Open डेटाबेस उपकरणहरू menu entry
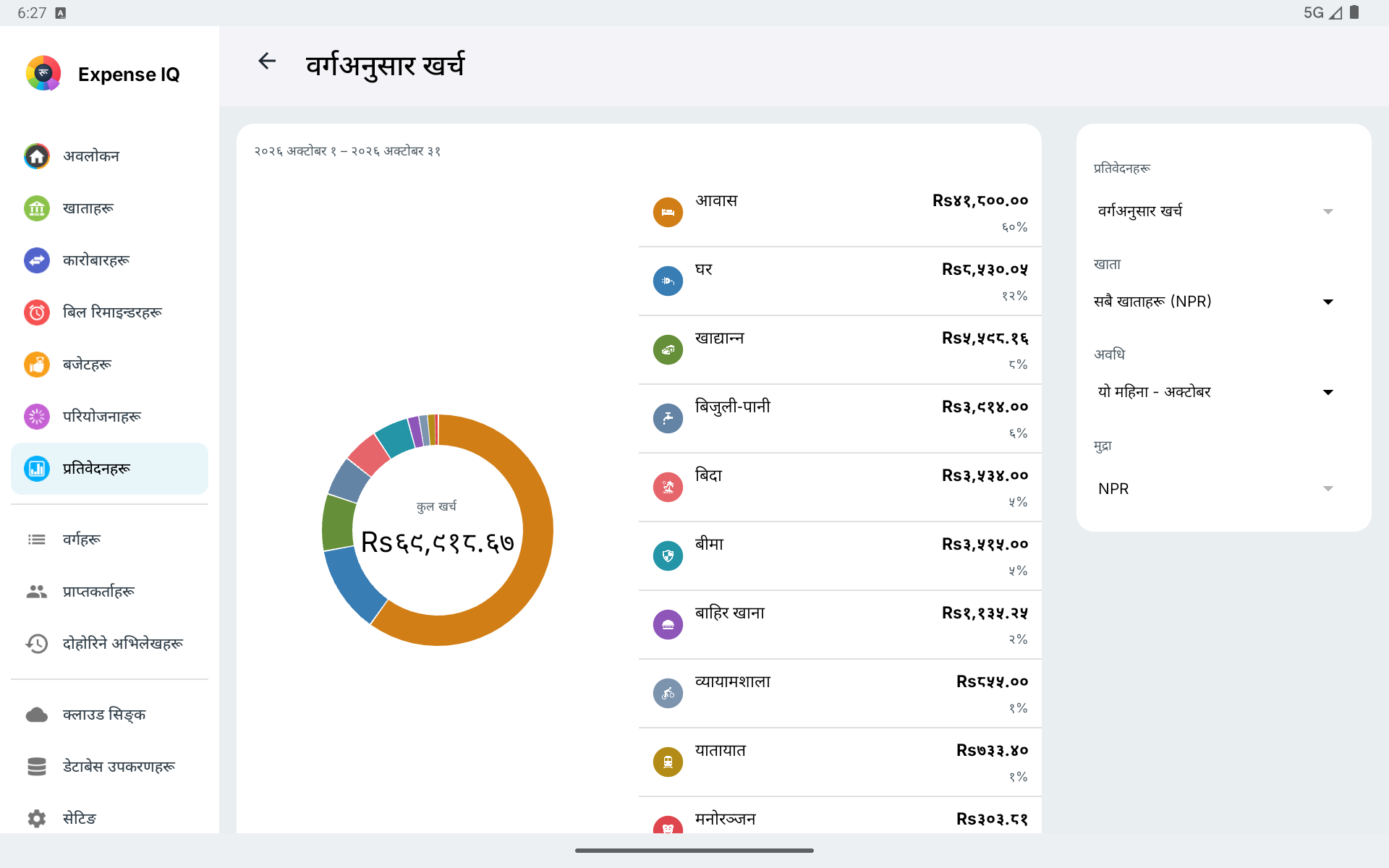Image resolution: width=1389 pixels, height=868 pixels. coord(110,767)
